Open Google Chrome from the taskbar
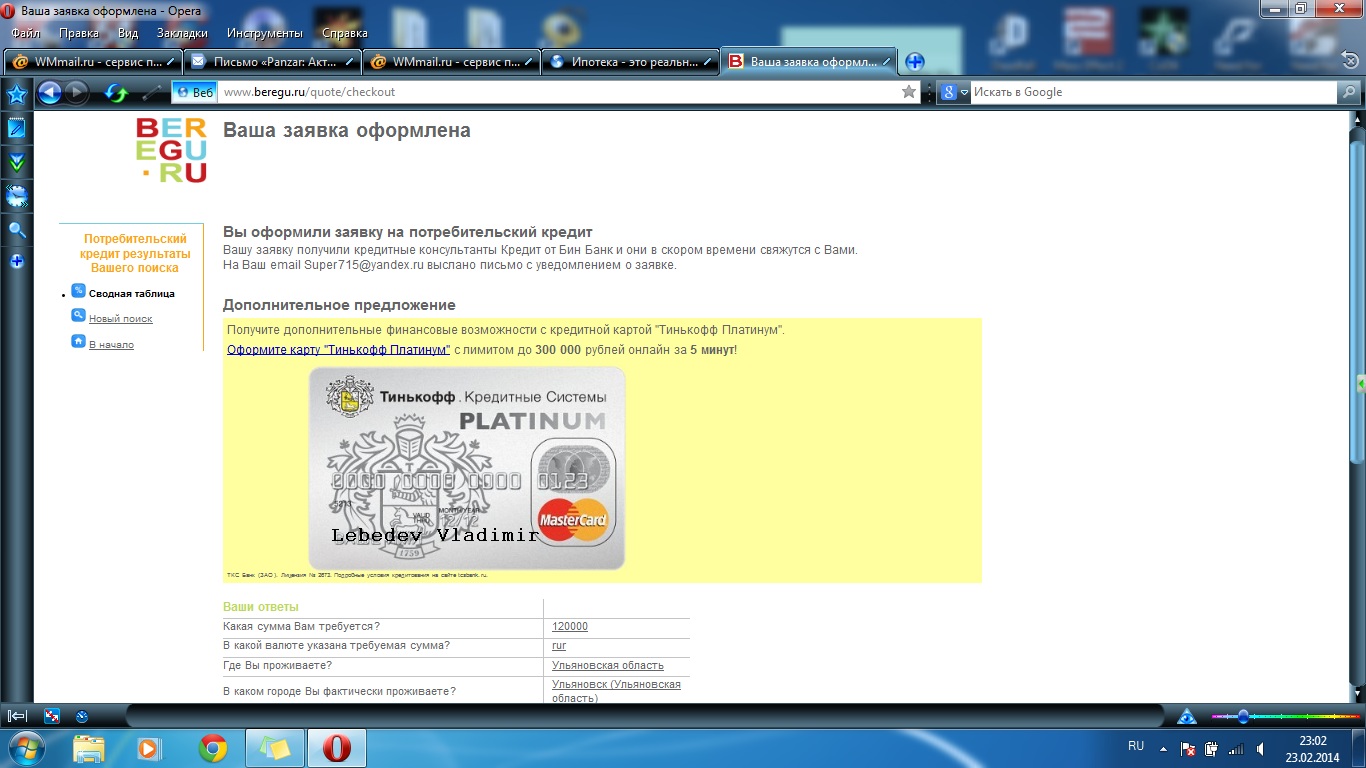 [212, 748]
